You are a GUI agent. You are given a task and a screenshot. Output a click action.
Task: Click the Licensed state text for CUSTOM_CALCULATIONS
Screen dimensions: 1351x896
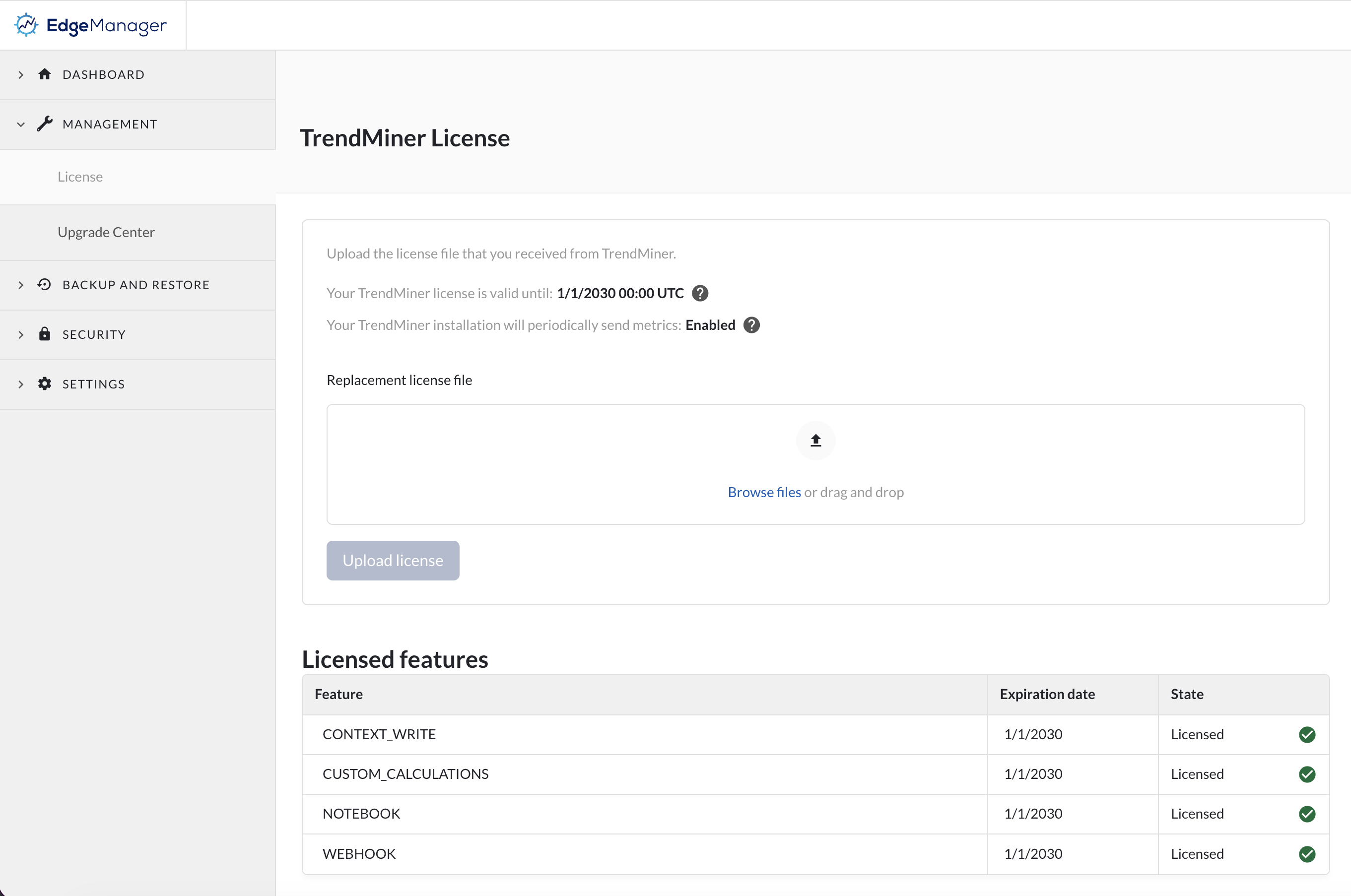tap(1197, 774)
